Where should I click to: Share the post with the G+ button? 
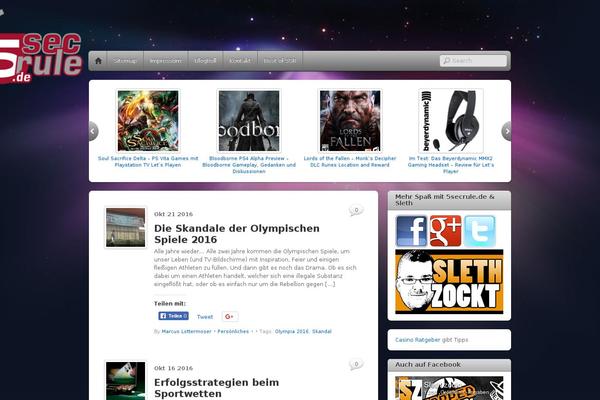(x=230, y=316)
